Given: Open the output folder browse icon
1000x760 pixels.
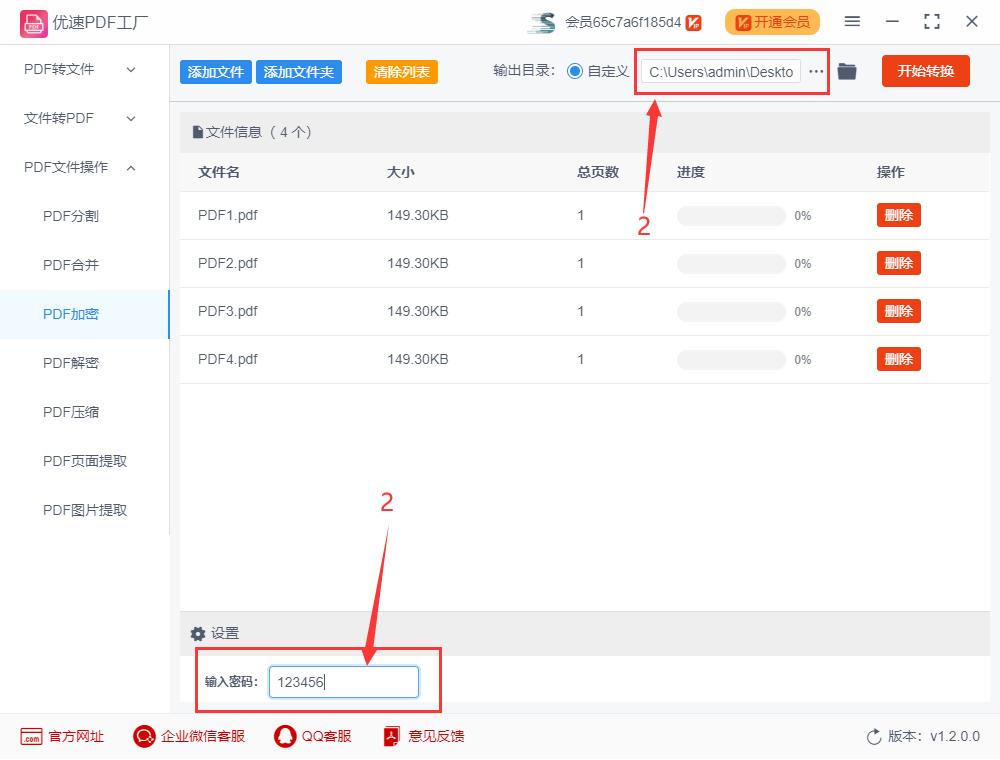Looking at the screenshot, I should [847, 71].
